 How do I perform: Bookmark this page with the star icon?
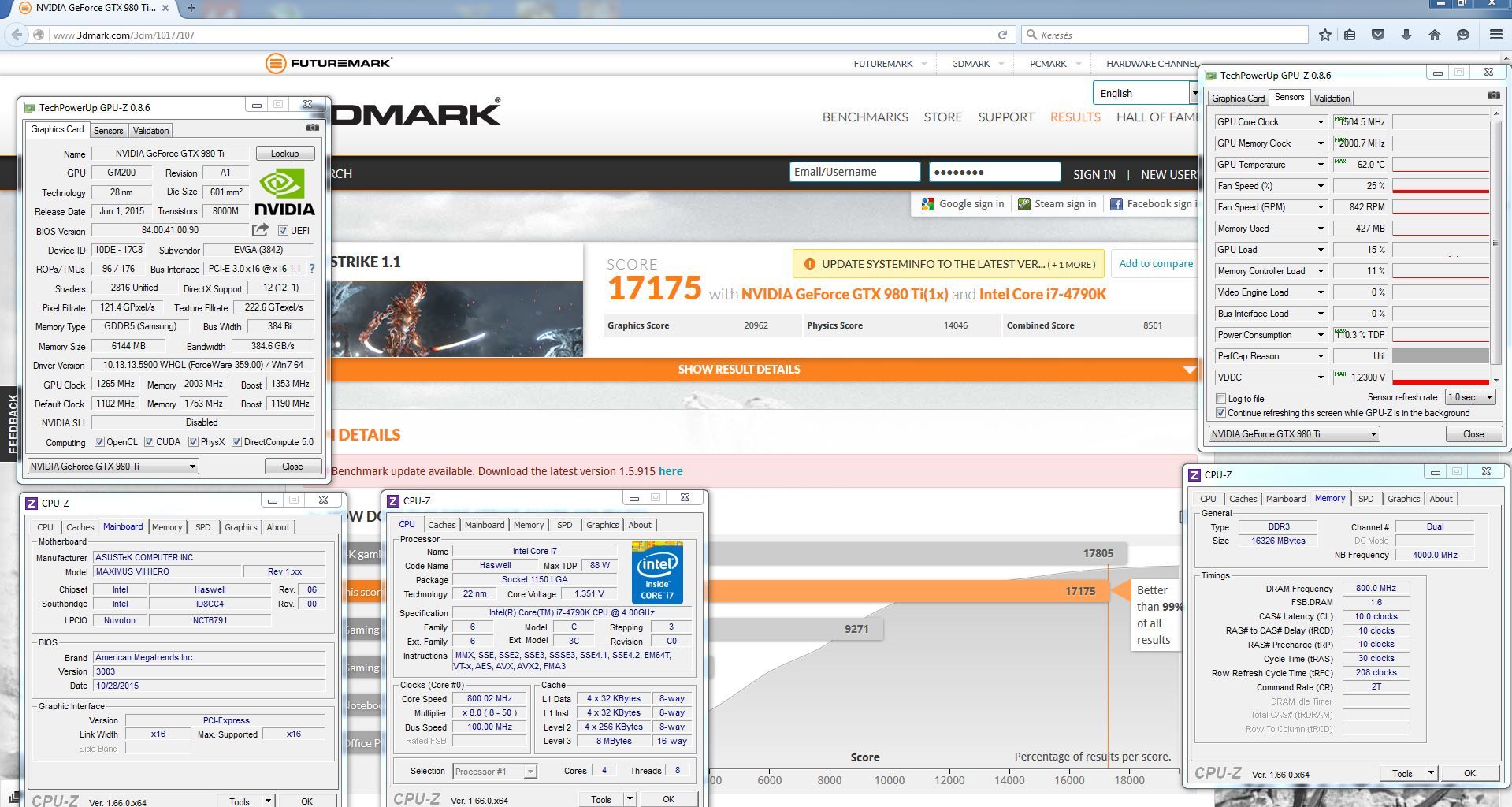tap(1325, 35)
